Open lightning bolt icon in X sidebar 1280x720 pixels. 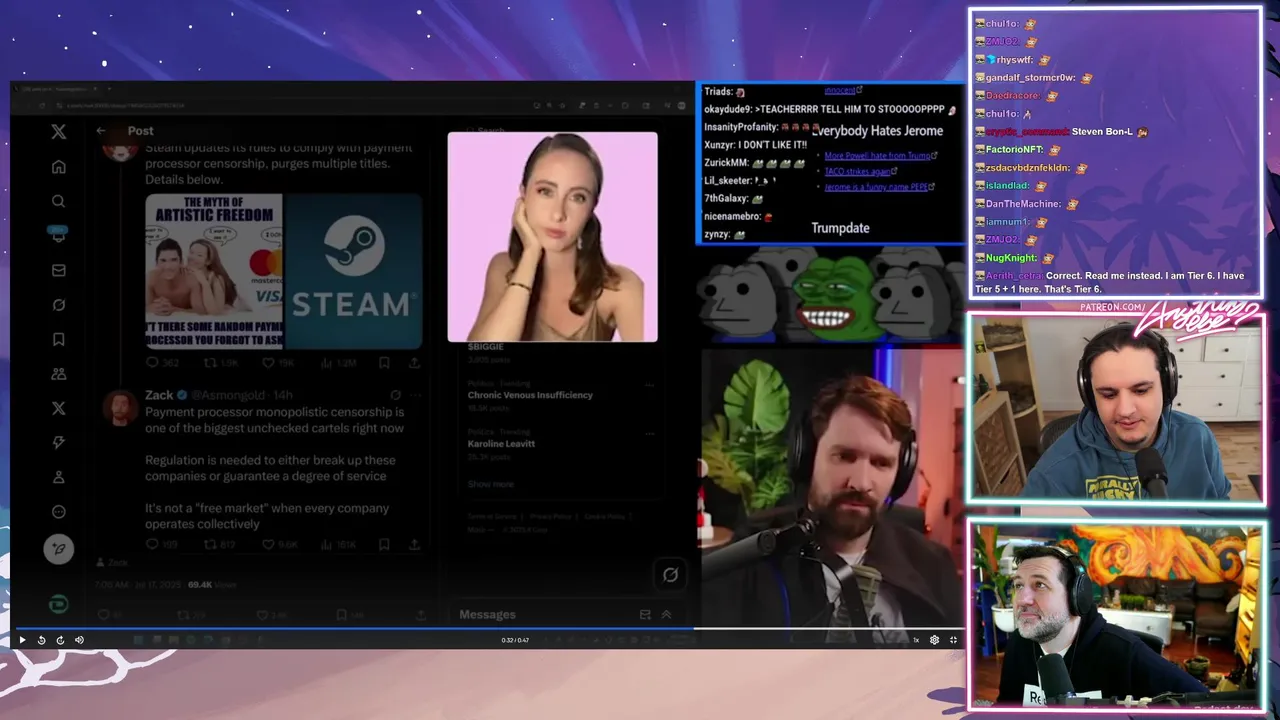[x=59, y=443]
